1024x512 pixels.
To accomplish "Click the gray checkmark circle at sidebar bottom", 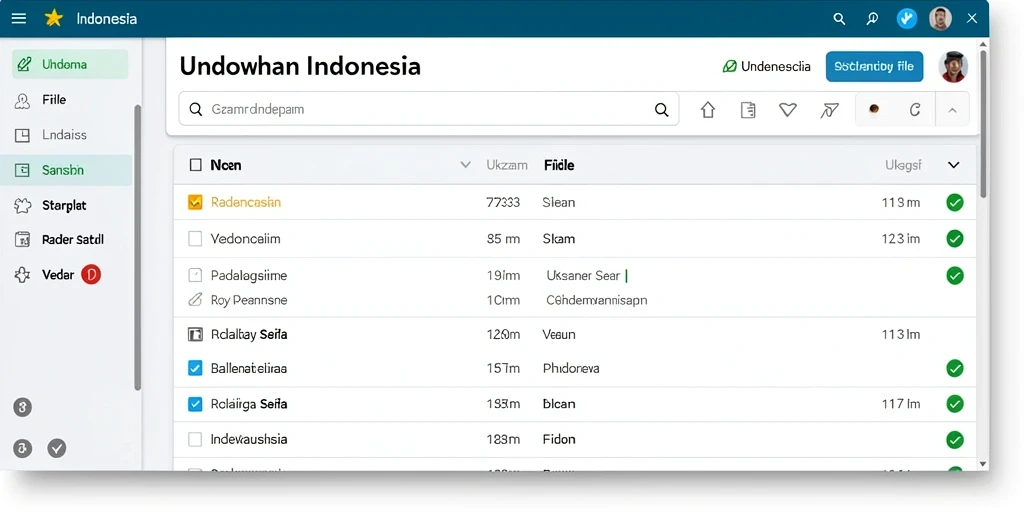I will tap(57, 448).
